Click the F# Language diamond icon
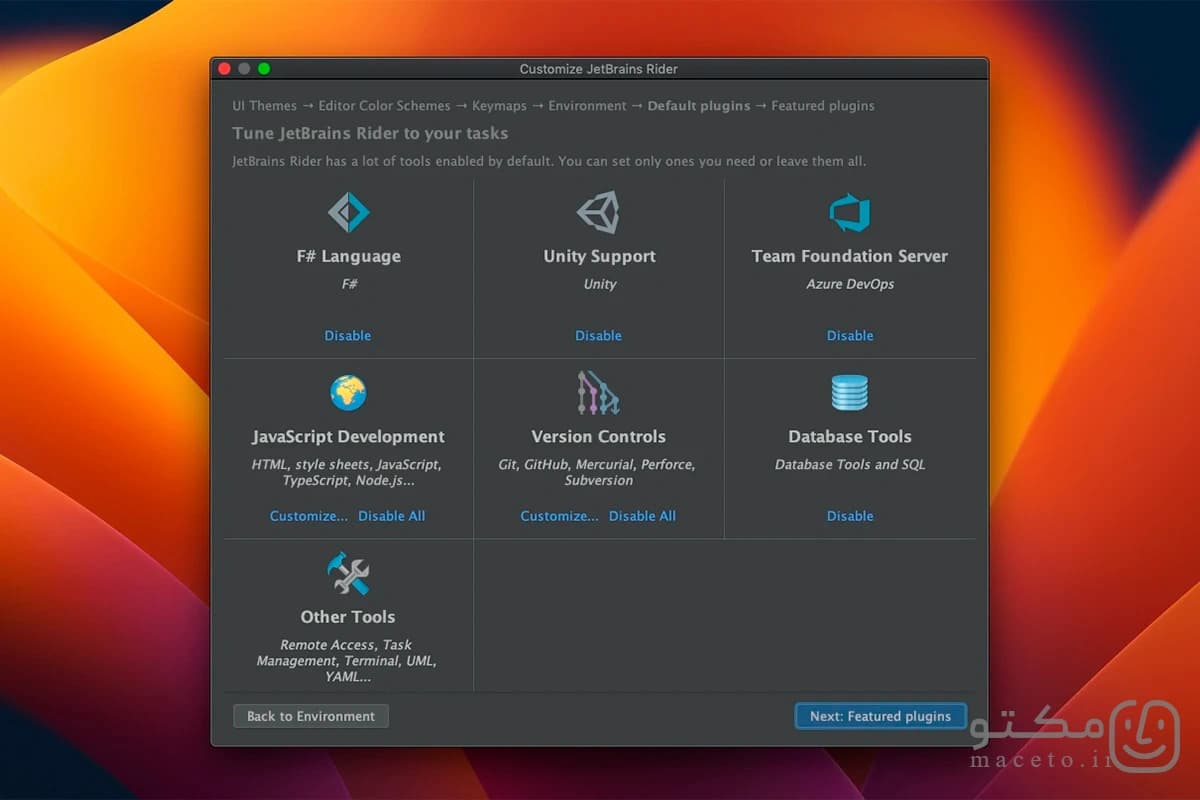Viewport: 1200px width, 800px height. 349,212
